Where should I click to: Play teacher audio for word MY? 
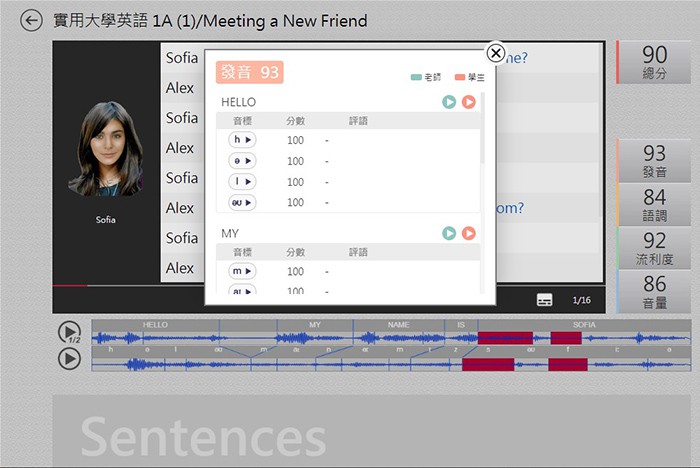[x=449, y=233]
